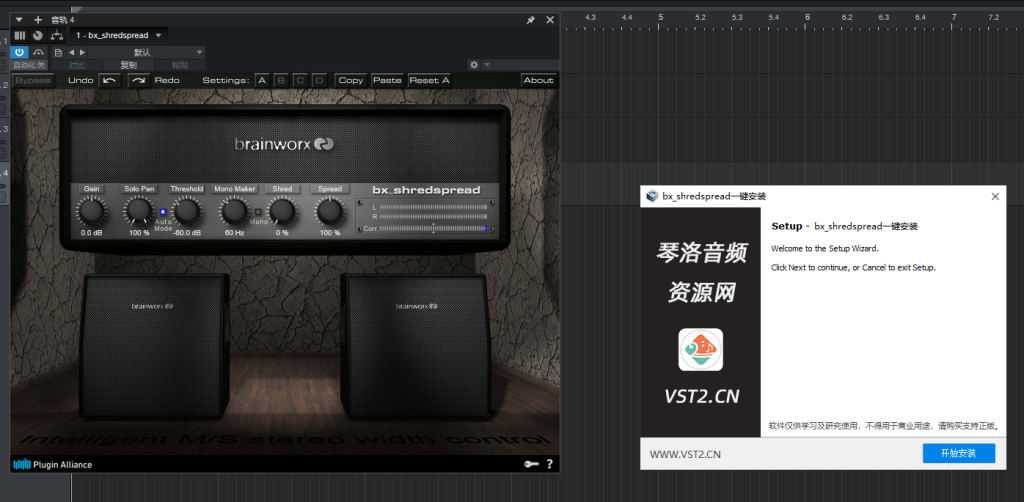This screenshot has width=1024, height=502.
Task: Toggle the plugin Bypass button
Action: 33,80
